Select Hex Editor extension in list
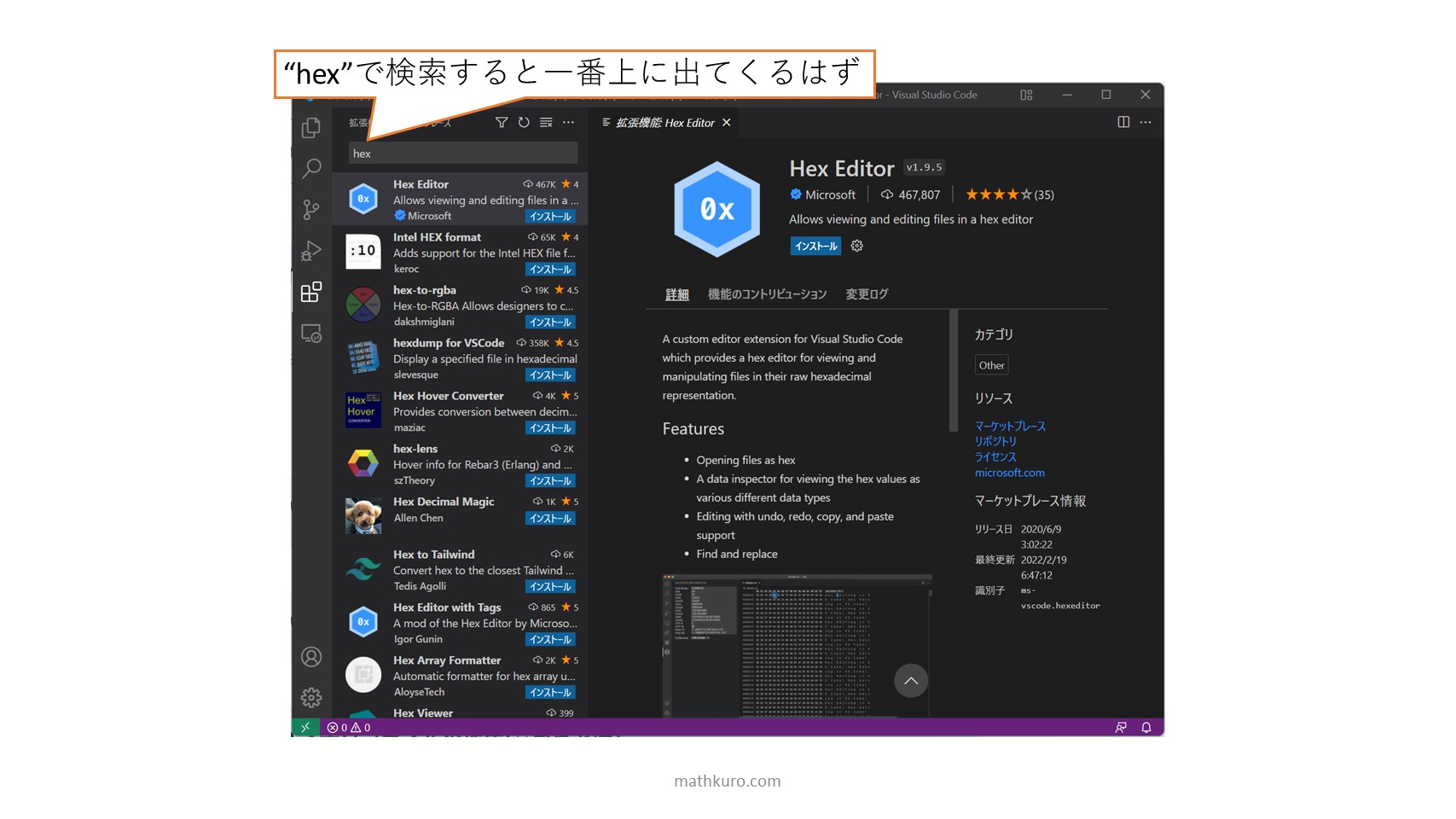 click(460, 199)
